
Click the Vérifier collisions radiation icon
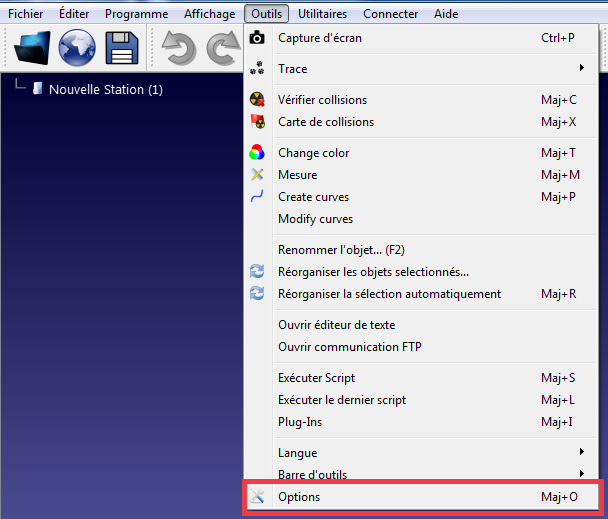(257, 99)
